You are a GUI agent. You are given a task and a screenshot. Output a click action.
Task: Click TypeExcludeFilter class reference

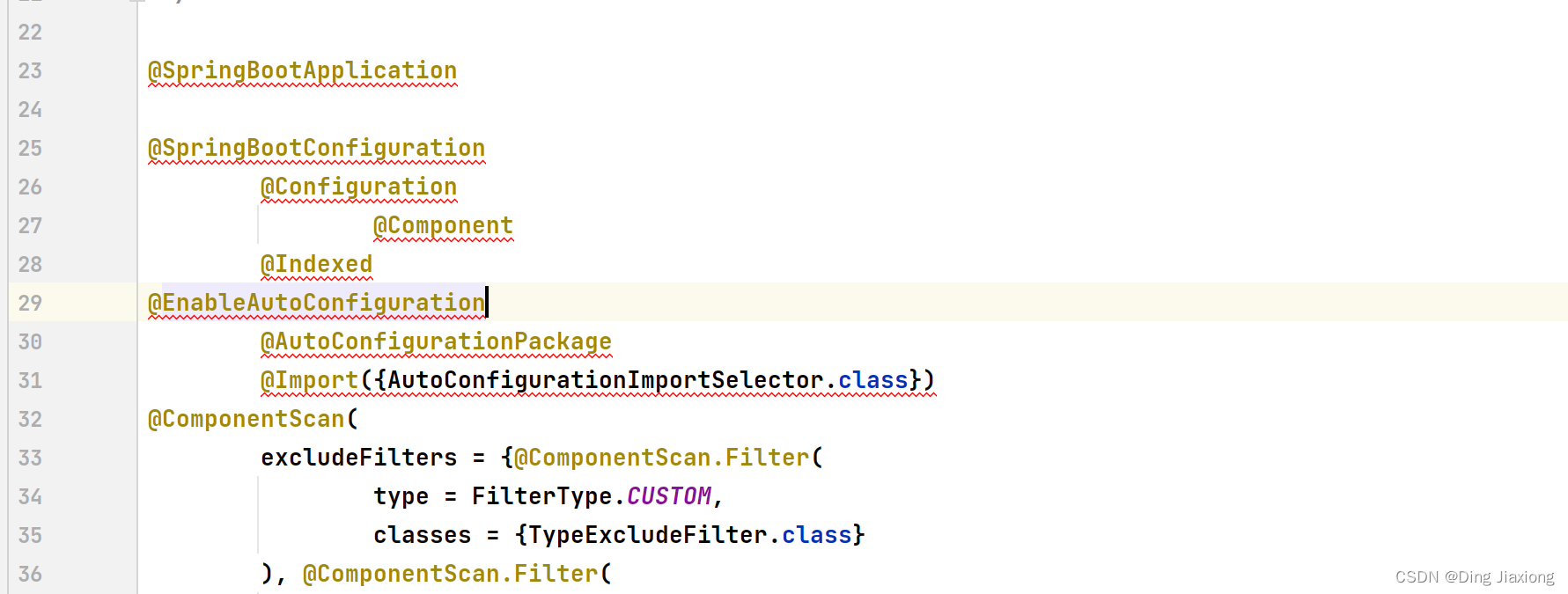click(647, 535)
